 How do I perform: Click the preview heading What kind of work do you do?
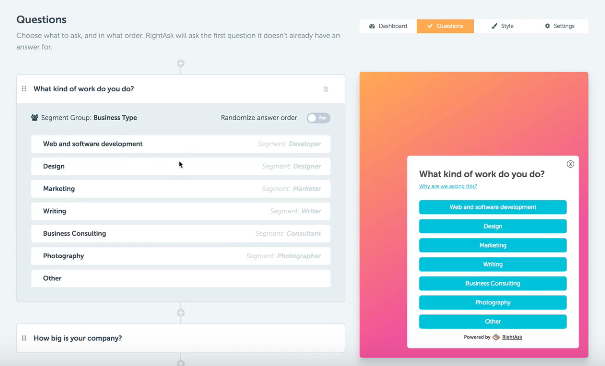(x=482, y=174)
